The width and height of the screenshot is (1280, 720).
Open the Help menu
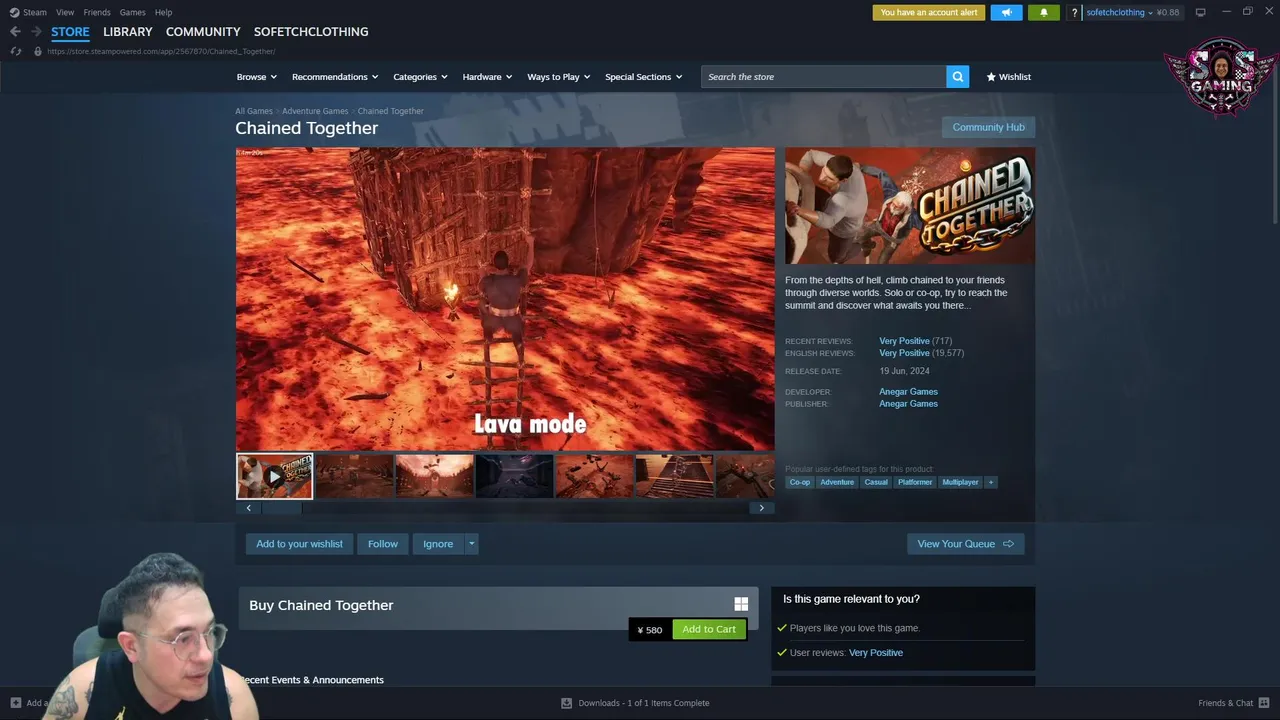tap(164, 12)
